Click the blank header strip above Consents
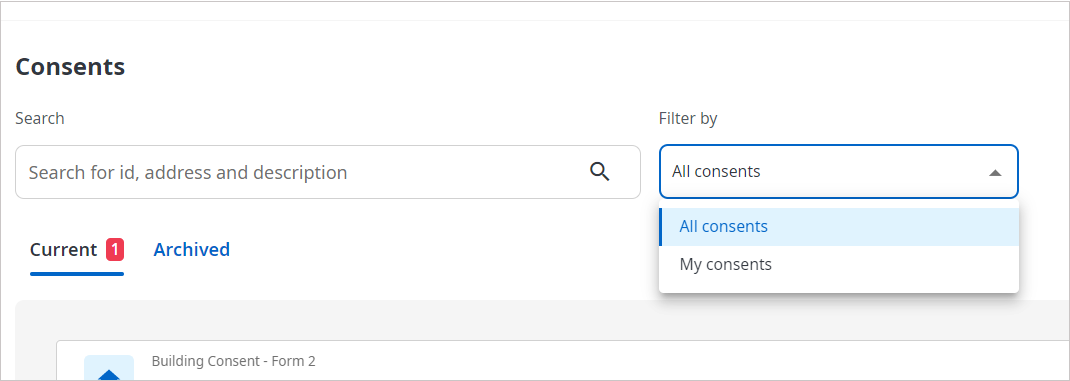1070x381 pixels. point(535,10)
